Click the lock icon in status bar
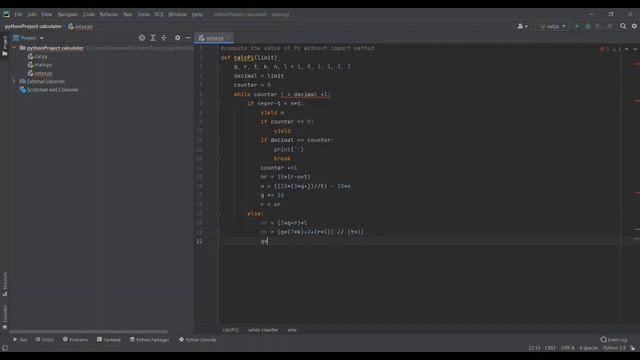Viewport: 640px width, 360px height. tap(633, 348)
